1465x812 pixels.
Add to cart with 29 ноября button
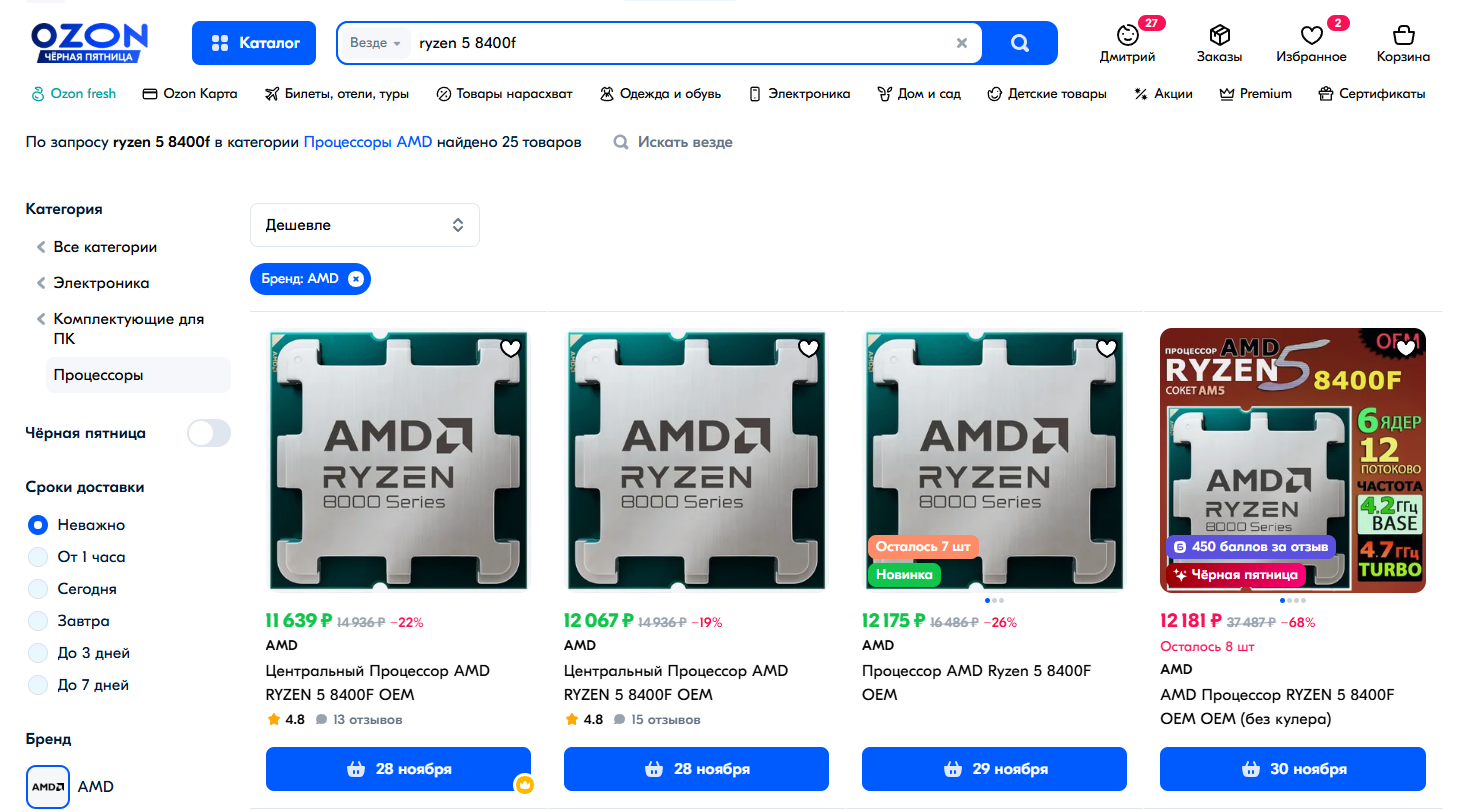click(994, 769)
